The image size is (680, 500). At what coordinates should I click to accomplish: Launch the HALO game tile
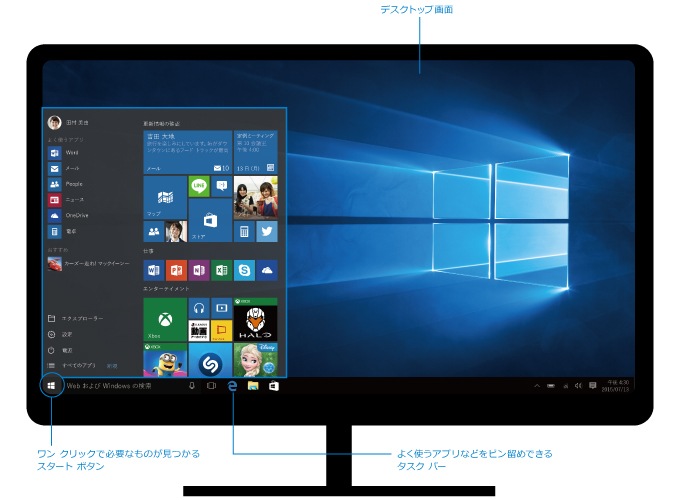255,320
